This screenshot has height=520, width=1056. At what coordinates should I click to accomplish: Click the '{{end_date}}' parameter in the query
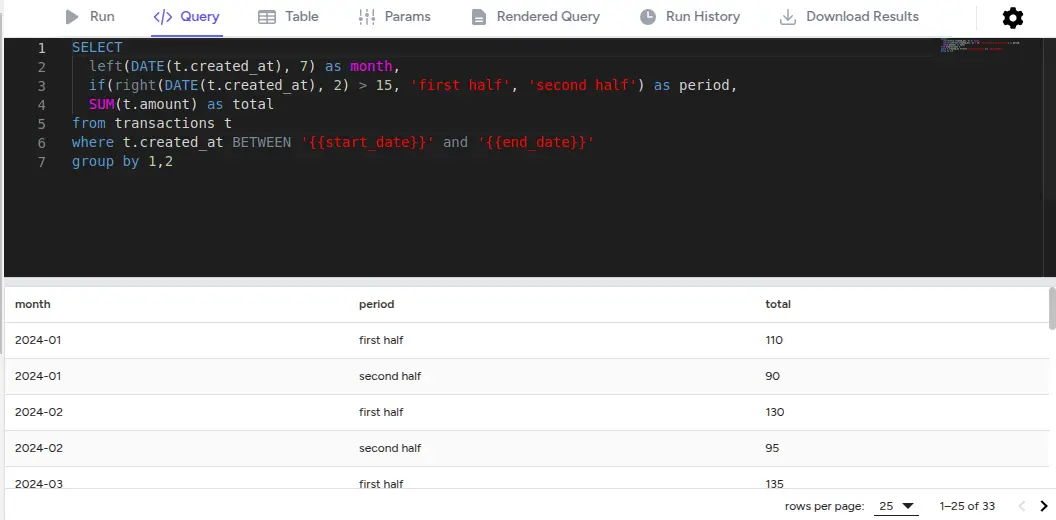(535, 142)
